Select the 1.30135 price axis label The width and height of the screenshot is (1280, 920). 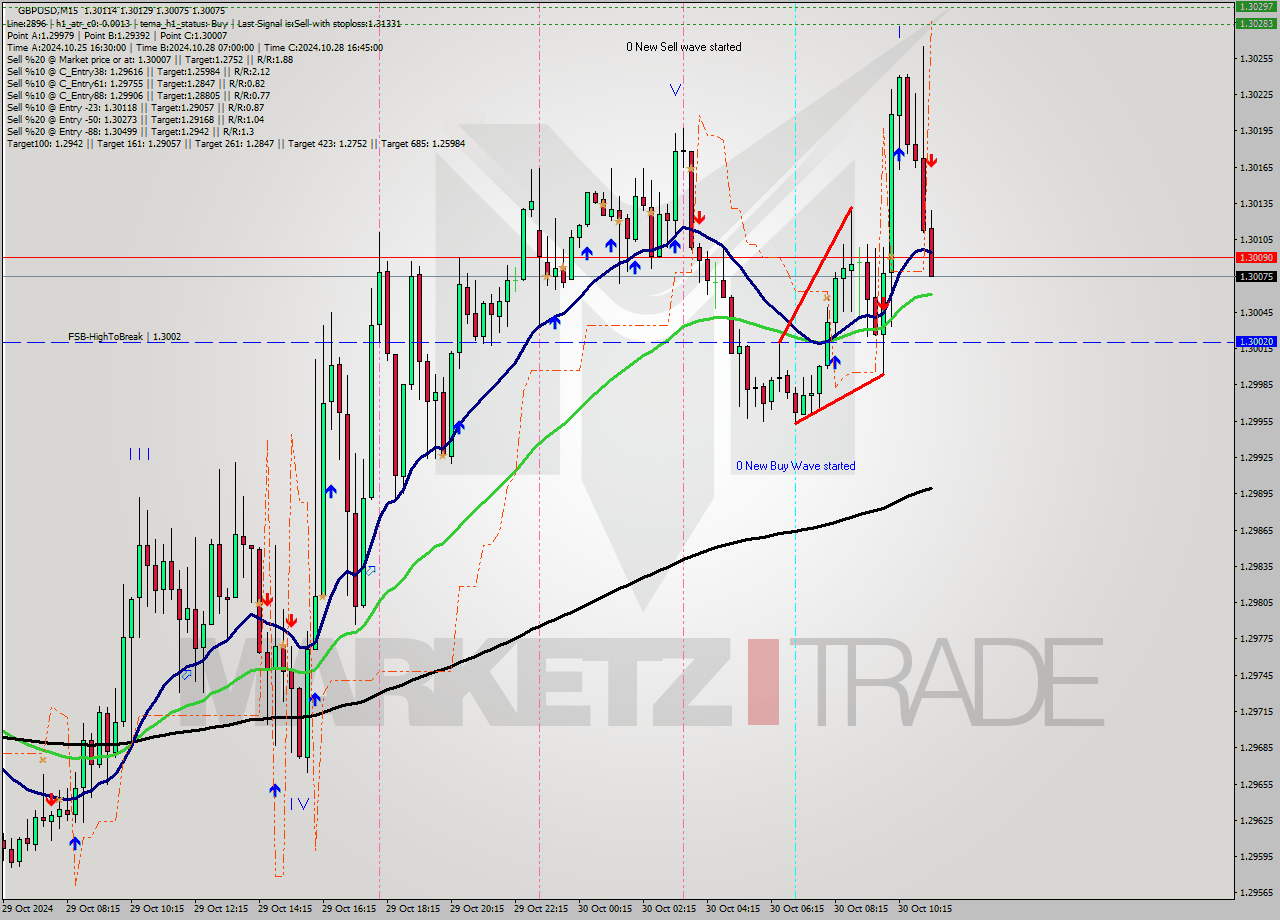(1256, 203)
